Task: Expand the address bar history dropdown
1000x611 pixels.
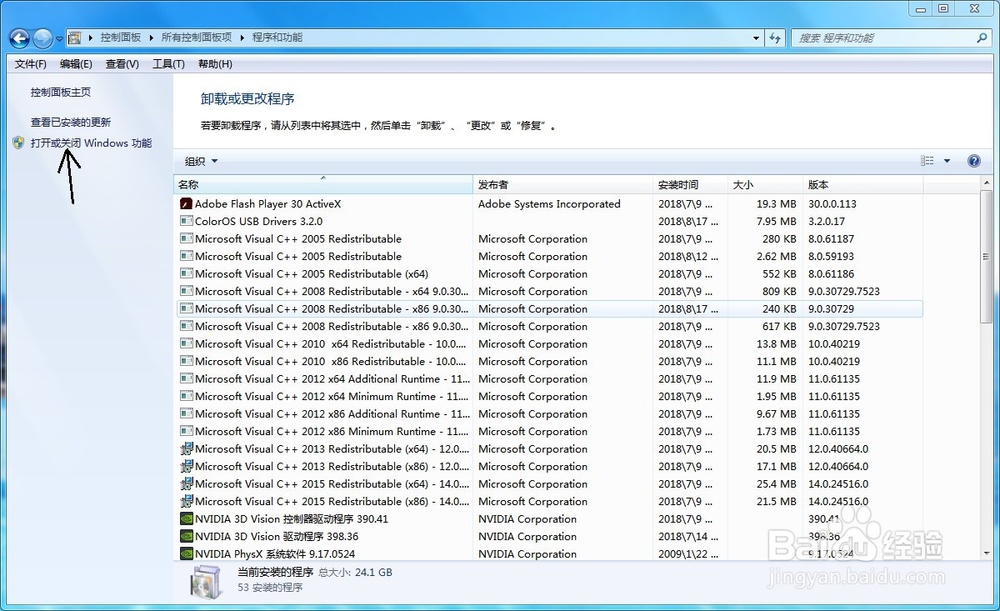Action: [x=756, y=38]
